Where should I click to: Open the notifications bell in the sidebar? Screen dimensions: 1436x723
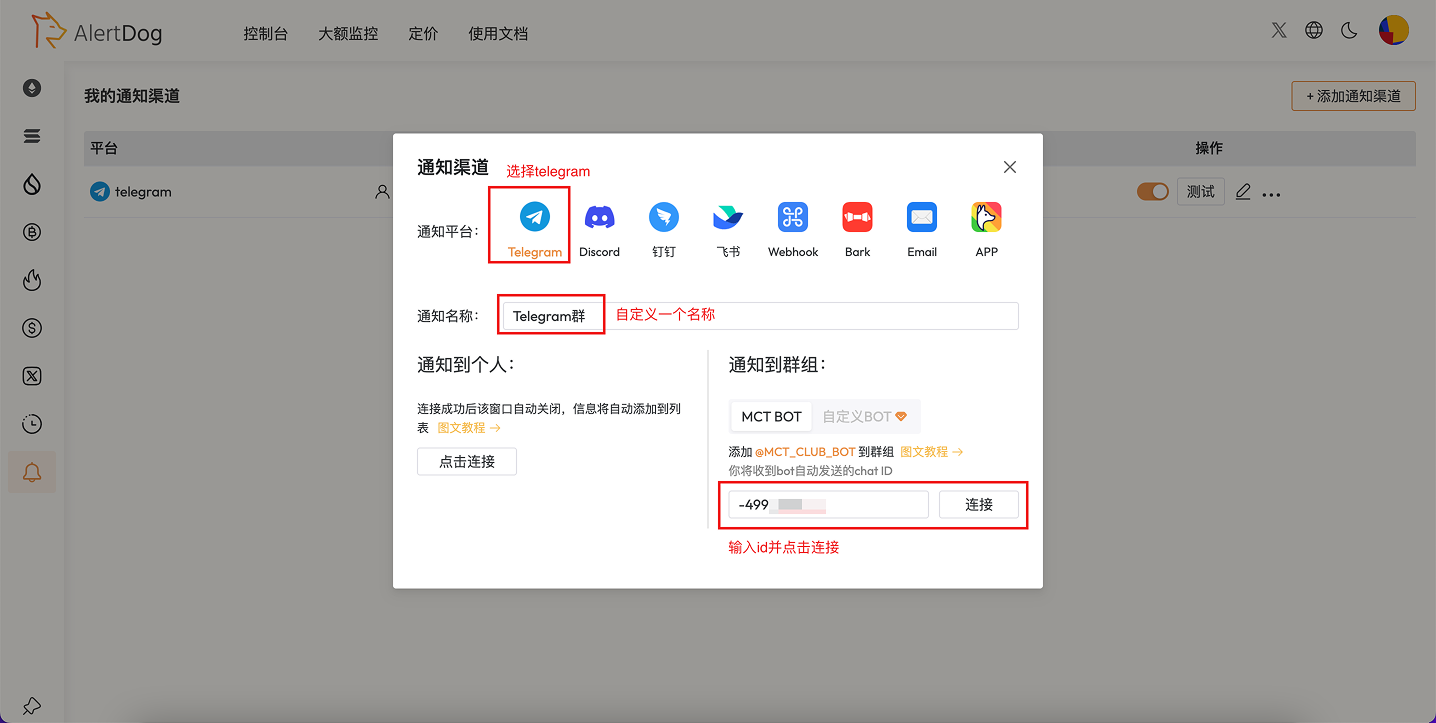pyautogui.click(x=31, y=471)
